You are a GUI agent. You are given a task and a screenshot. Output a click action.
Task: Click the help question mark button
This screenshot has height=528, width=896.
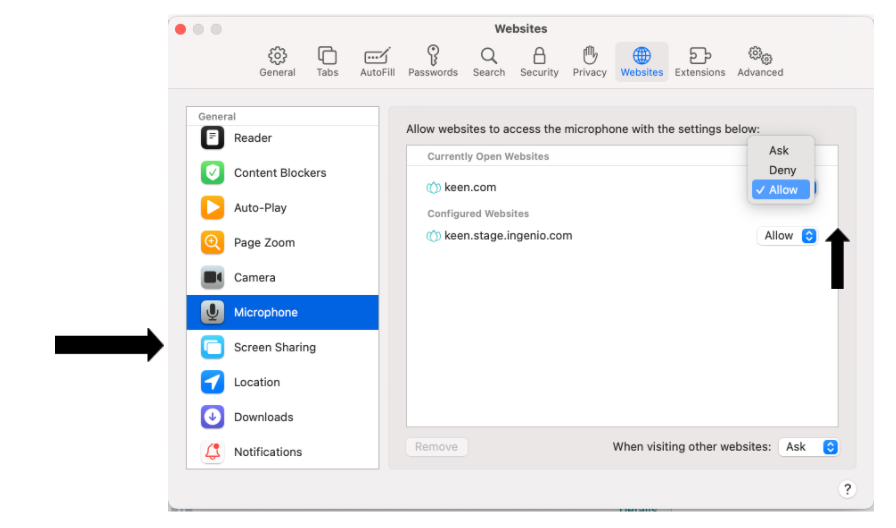pyautogui.click(x=847, y=489)
